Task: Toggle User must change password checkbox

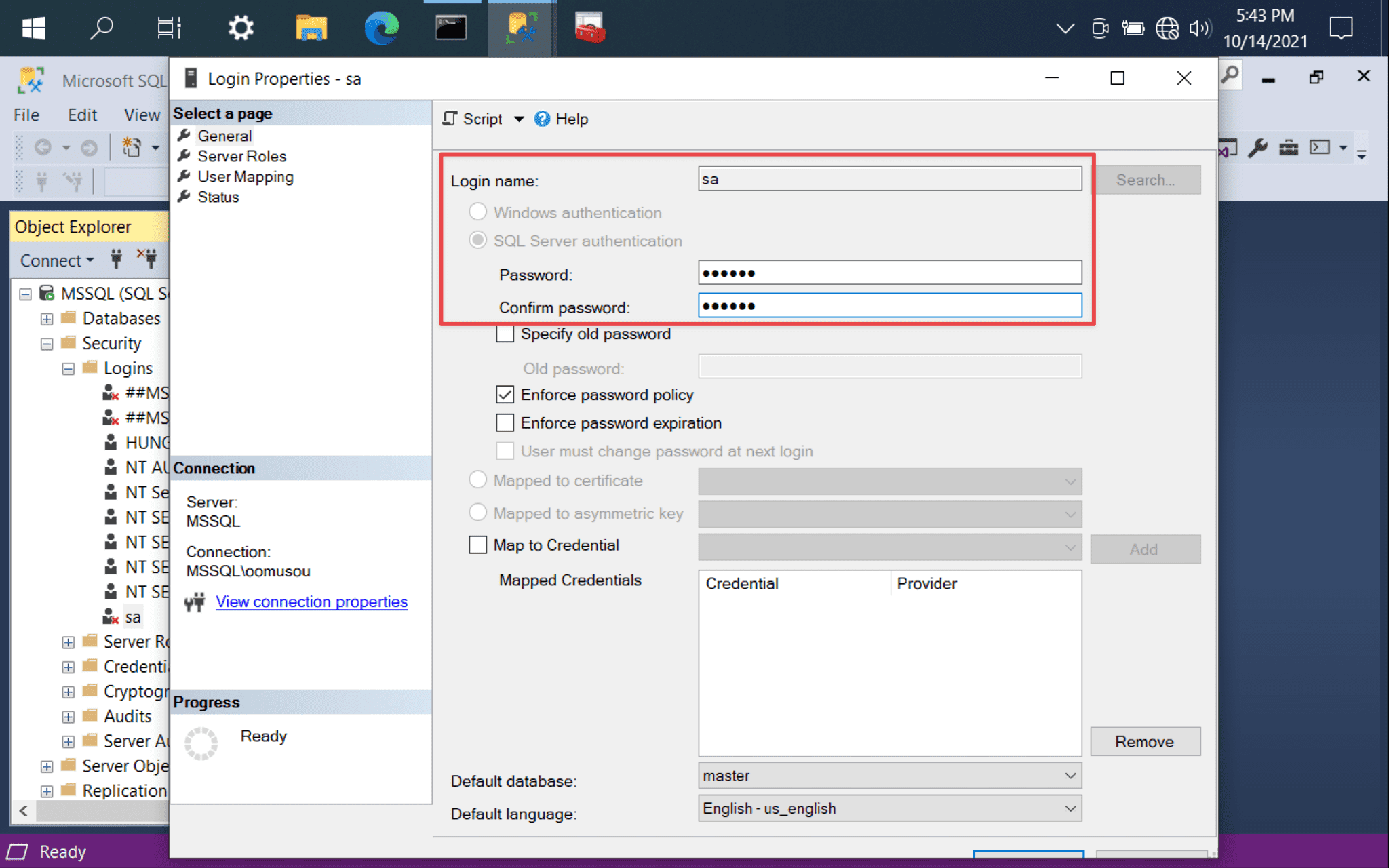Action: pyautogui.click(x=505, y=452)
